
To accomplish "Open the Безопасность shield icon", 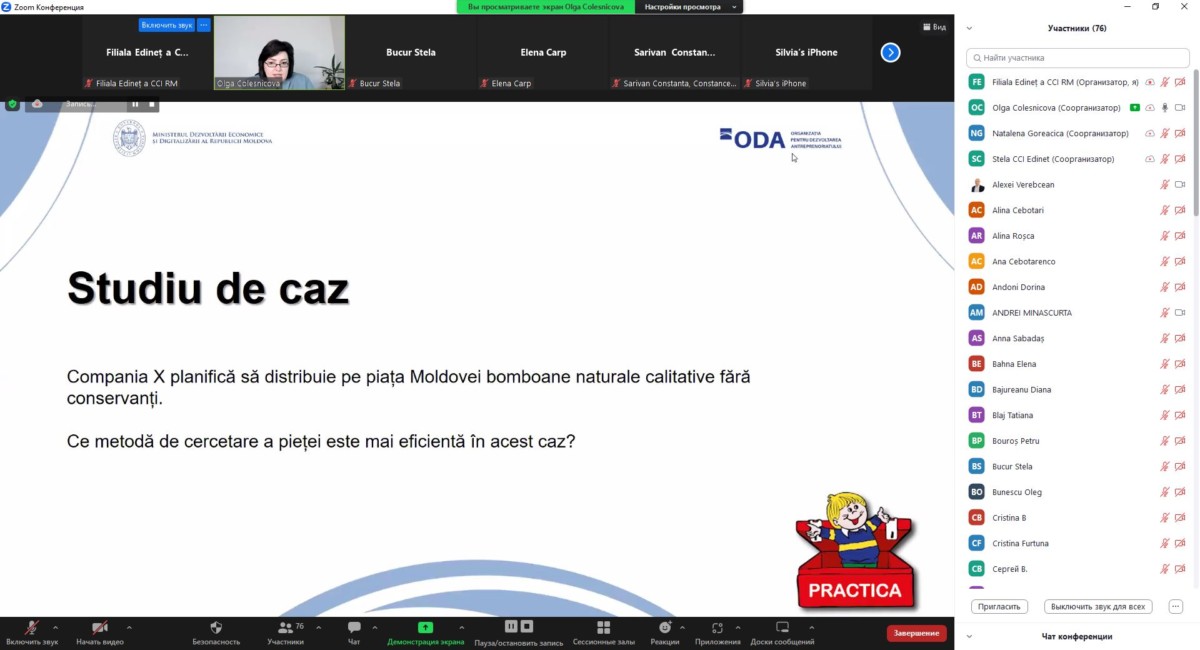I will (x=216, y=627).
